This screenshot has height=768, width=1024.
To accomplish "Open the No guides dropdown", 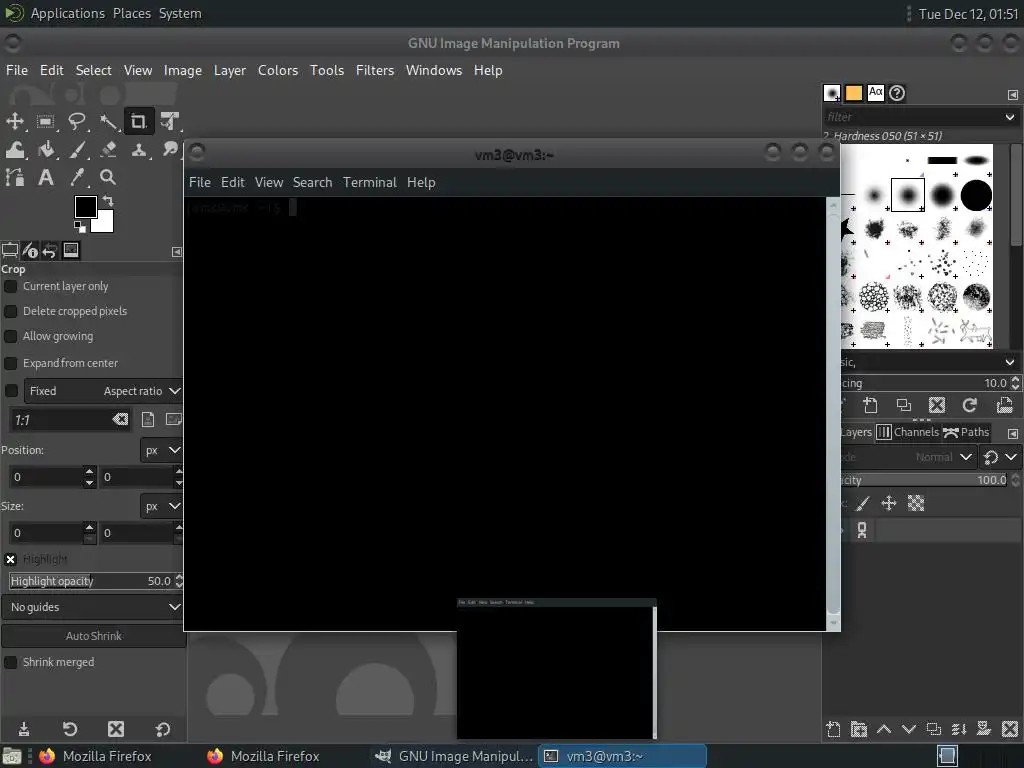I will click(92, 607).
